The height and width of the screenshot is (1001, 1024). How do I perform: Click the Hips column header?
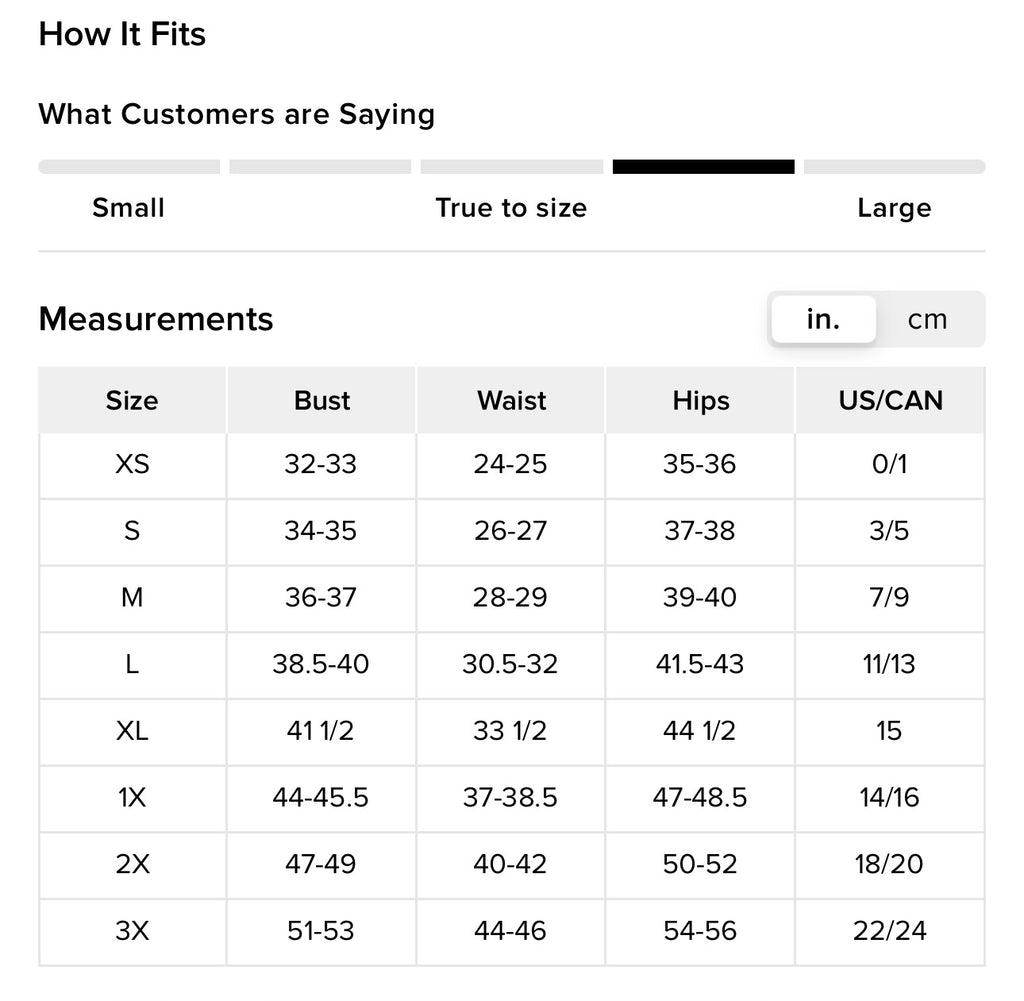[700, 401]
